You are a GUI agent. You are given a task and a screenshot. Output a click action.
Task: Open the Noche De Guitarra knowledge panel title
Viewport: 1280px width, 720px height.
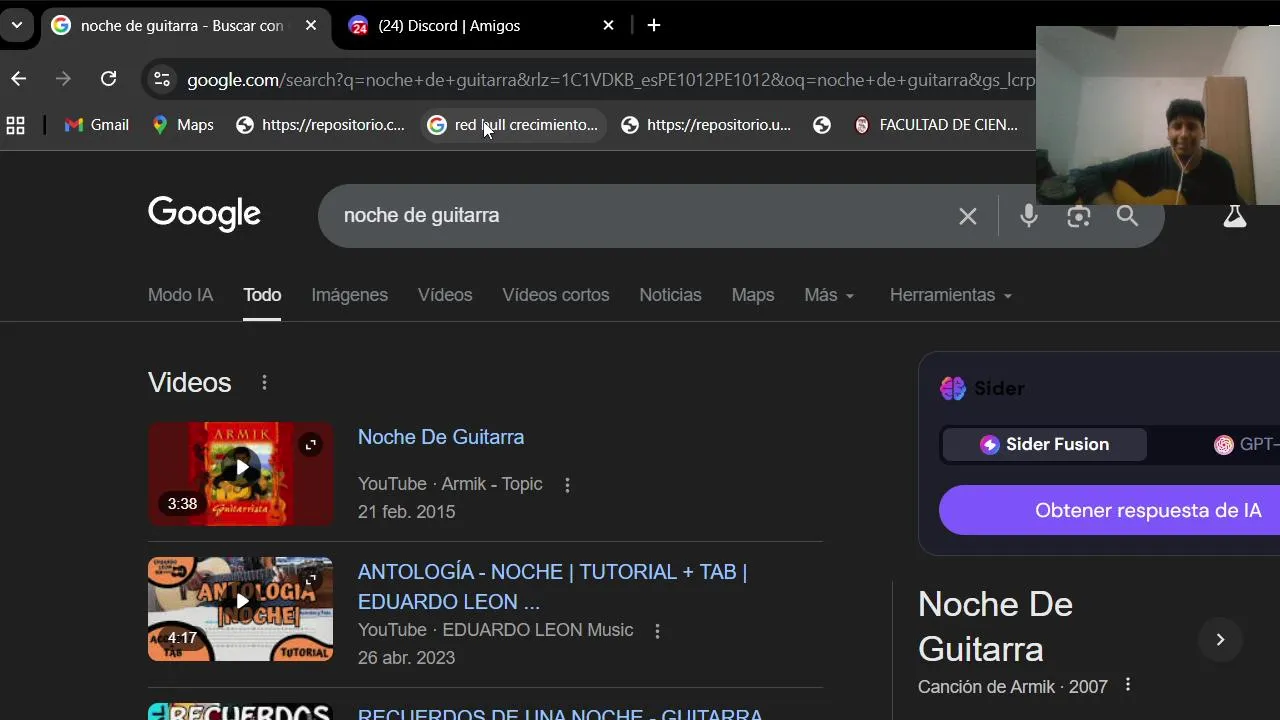point(995,626)
